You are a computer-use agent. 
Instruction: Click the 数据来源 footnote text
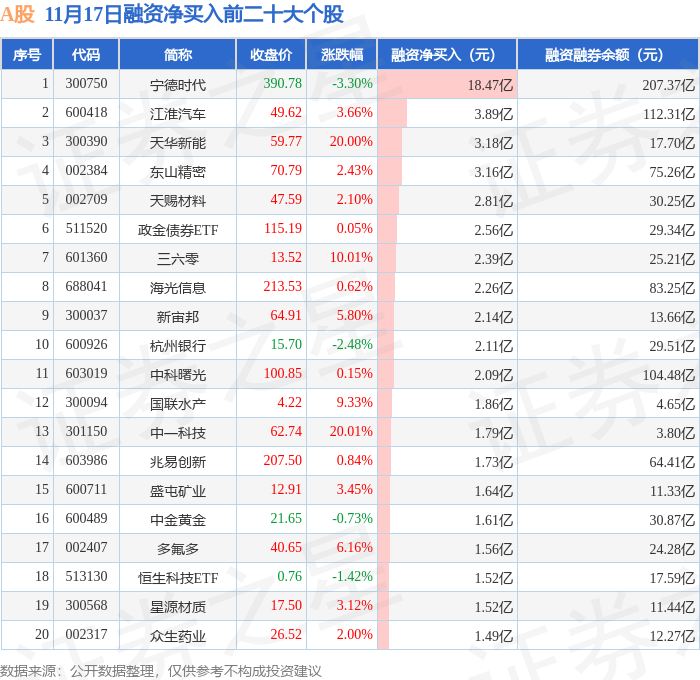[161, 671]
